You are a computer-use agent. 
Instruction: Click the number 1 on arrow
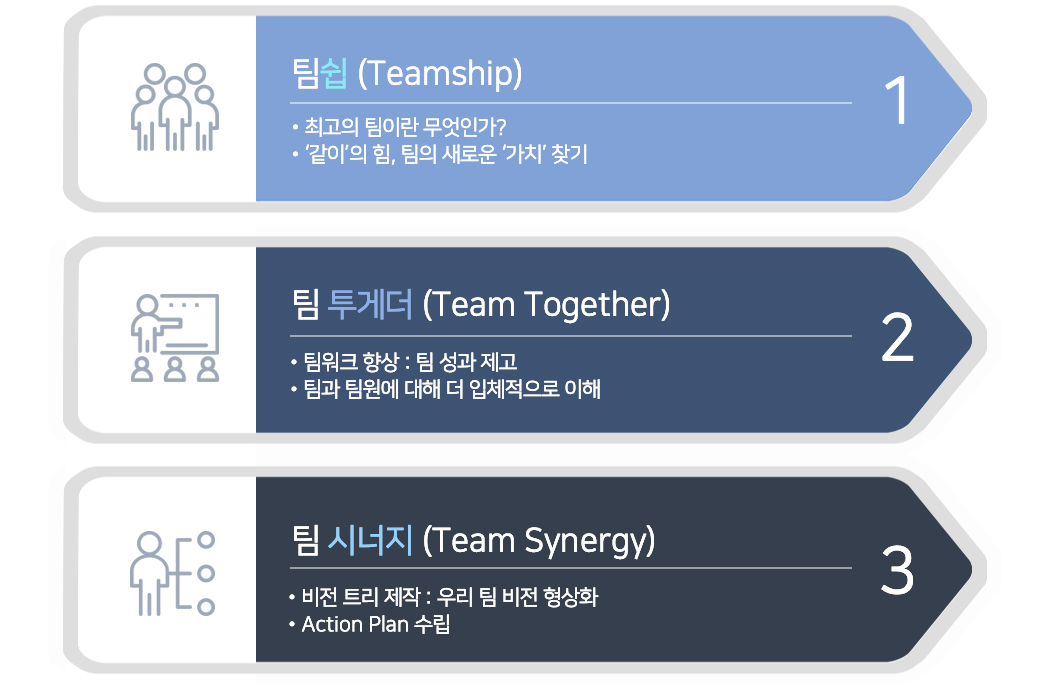[x=897, y=100]
